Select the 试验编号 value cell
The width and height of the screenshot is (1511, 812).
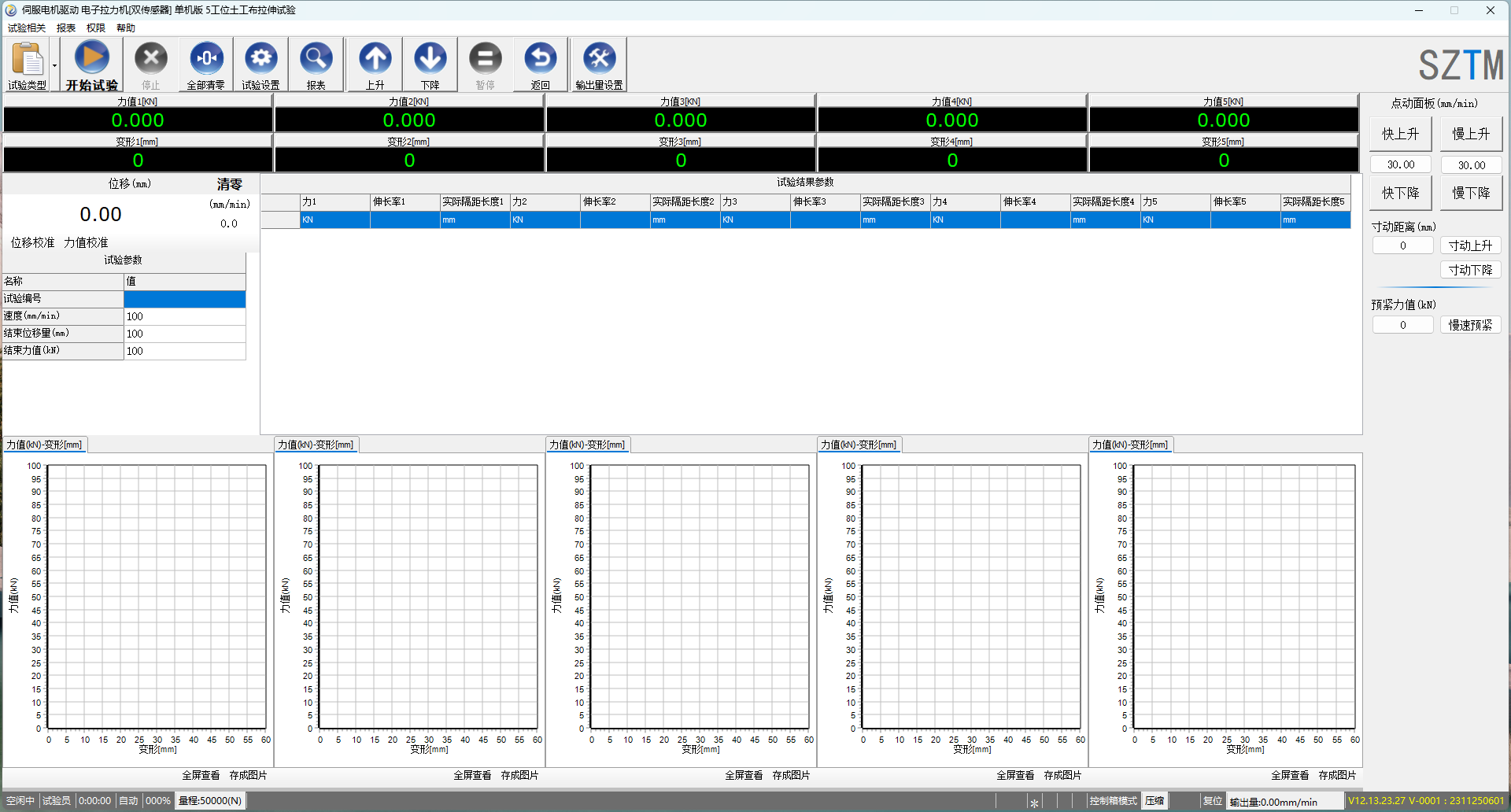[185, 299]
